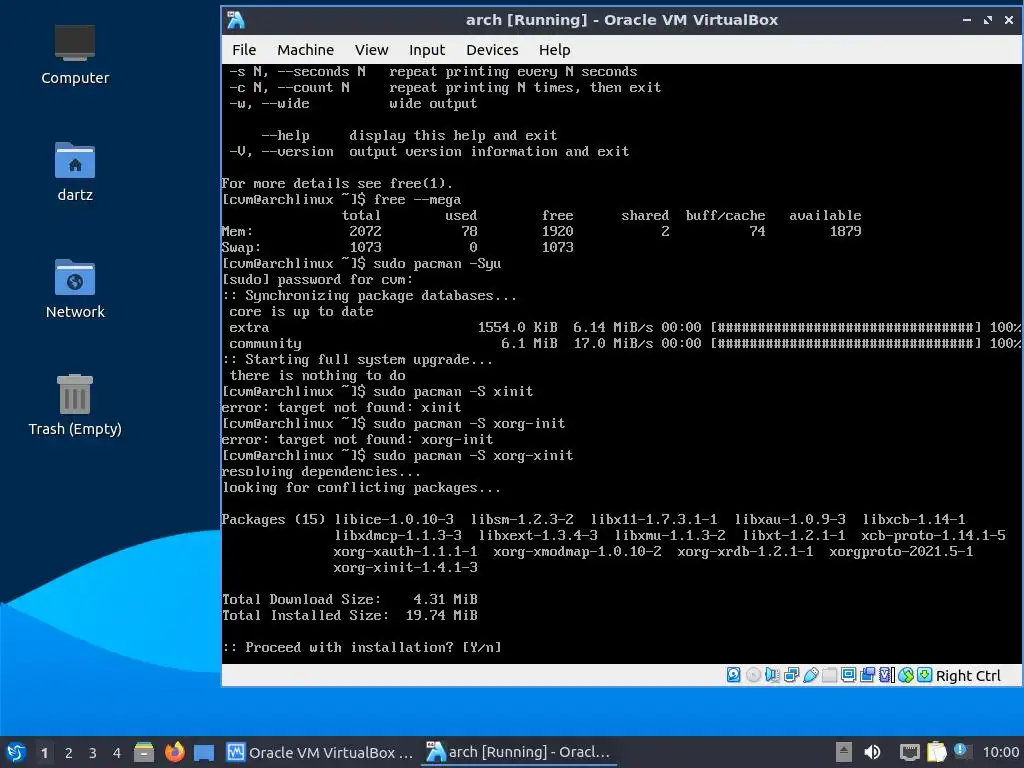The height and width of the screenshot is (768, 1024).
Task: Click the network adapters status icon
Action: pos(792,675)
